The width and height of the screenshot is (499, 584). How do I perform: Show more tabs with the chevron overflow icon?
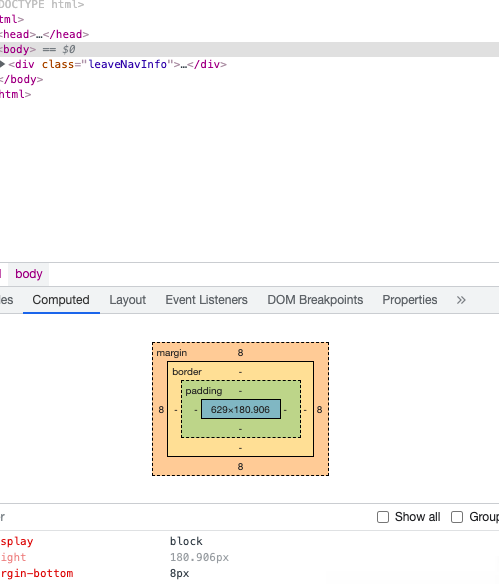tap(461, 300)
